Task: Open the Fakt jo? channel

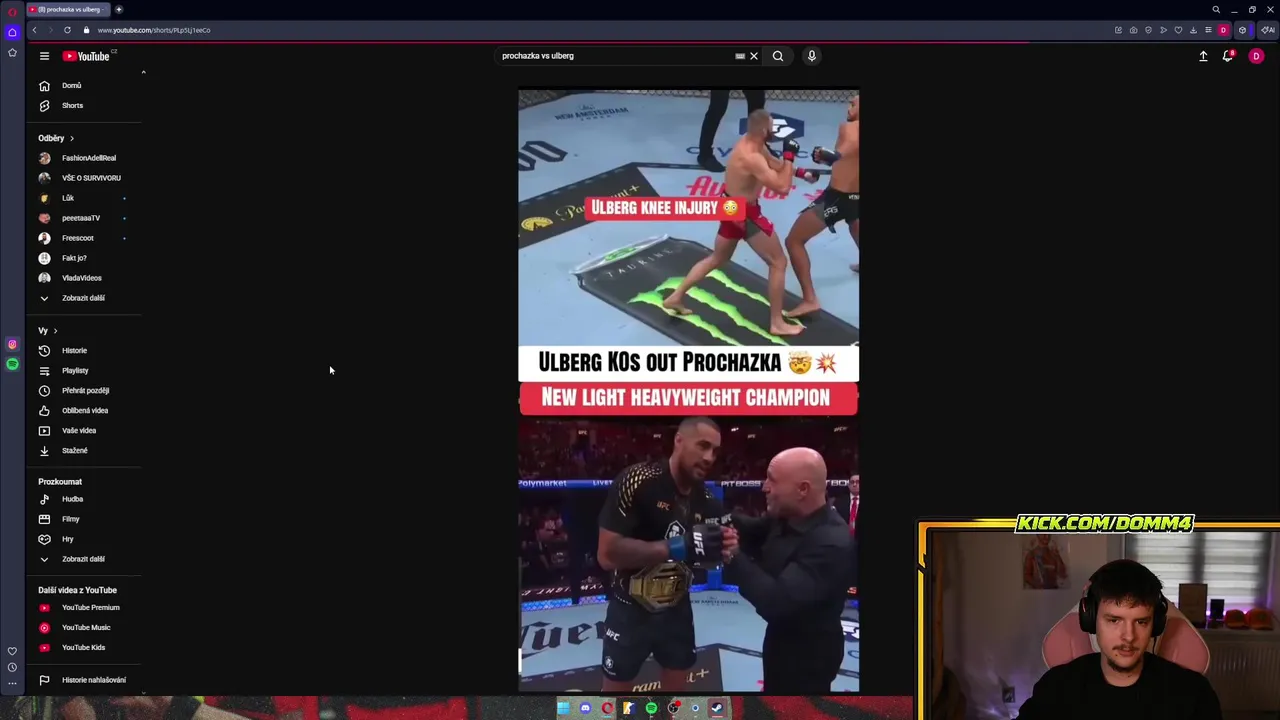Action: tap(85, 258)
